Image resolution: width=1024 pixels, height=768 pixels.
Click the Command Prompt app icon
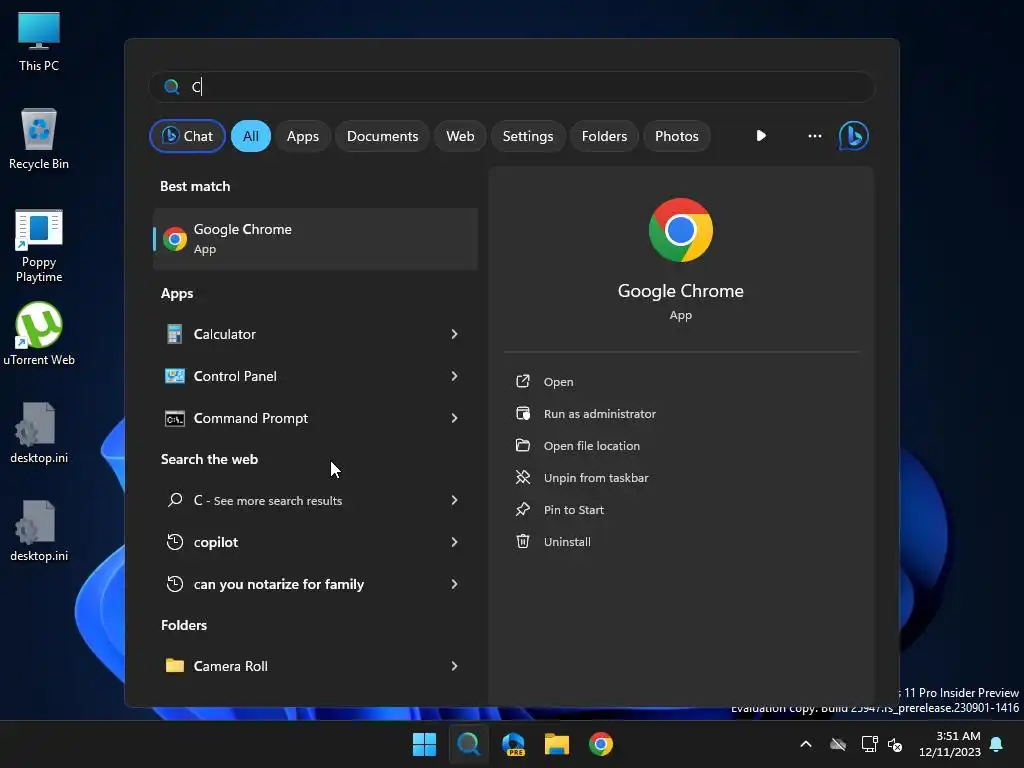[x=174, y=419]
